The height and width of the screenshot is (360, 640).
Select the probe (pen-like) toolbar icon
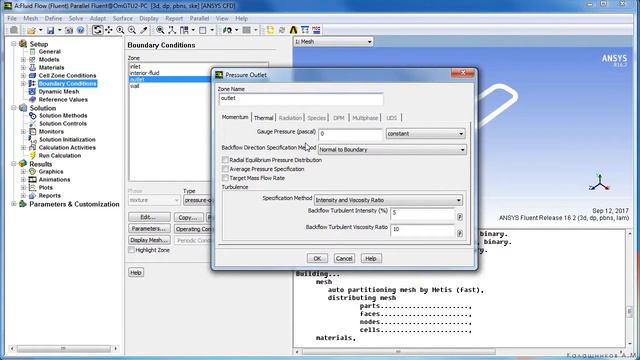click(144, 30)
